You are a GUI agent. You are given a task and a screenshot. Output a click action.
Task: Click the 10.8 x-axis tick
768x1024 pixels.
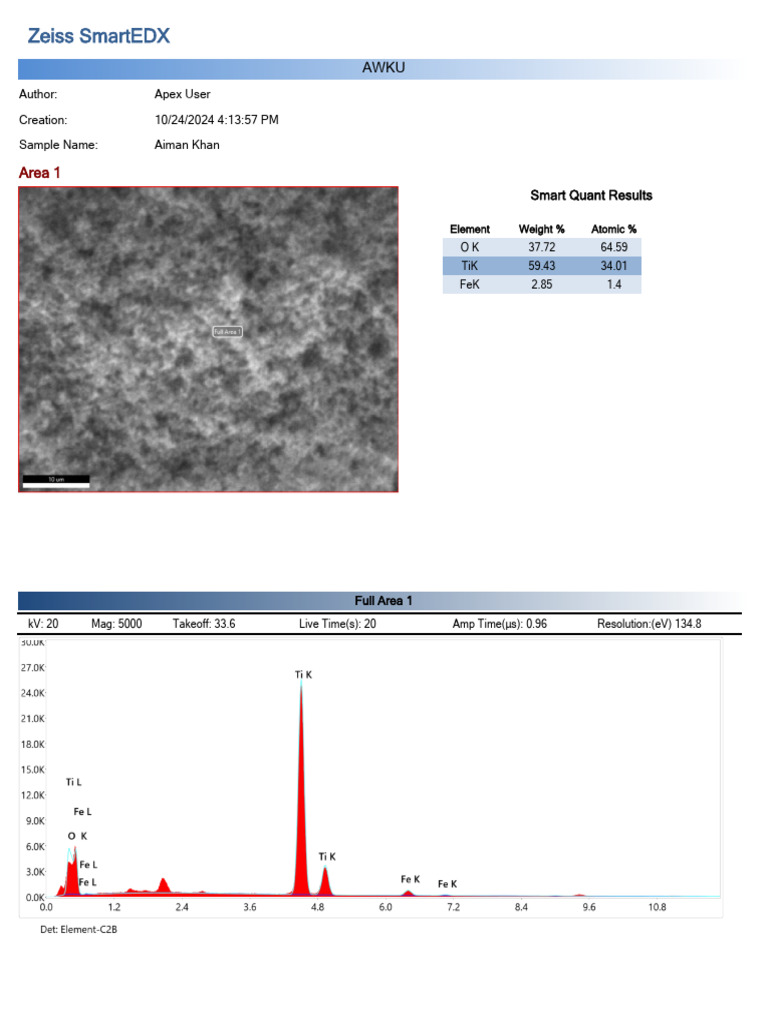[x=657, y=907]
